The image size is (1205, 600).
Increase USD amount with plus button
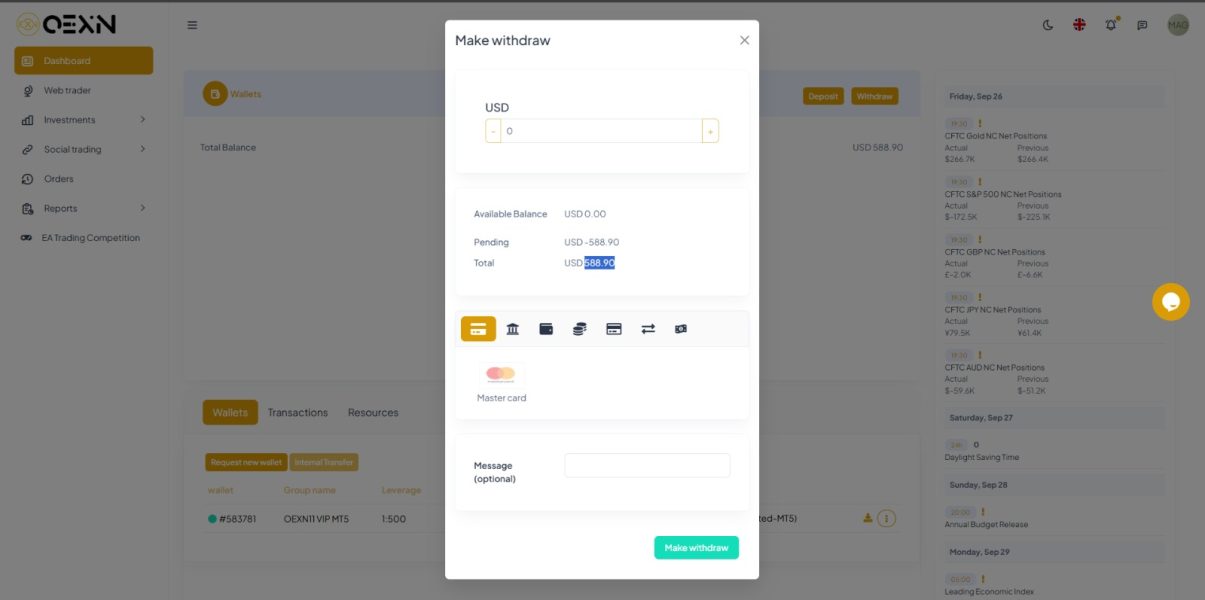tap(710, 131)
